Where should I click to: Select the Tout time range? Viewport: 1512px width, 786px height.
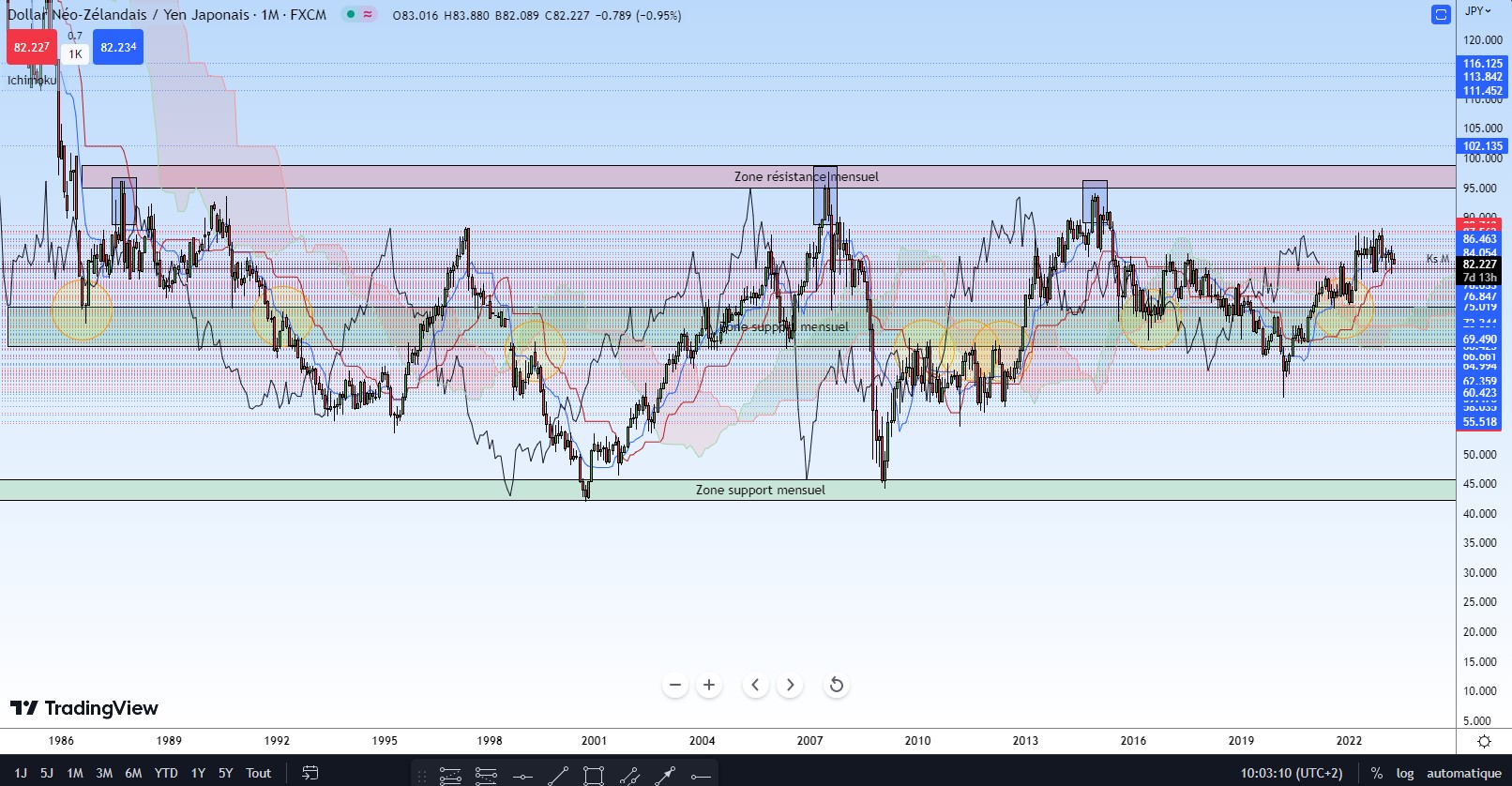(258, 773)
